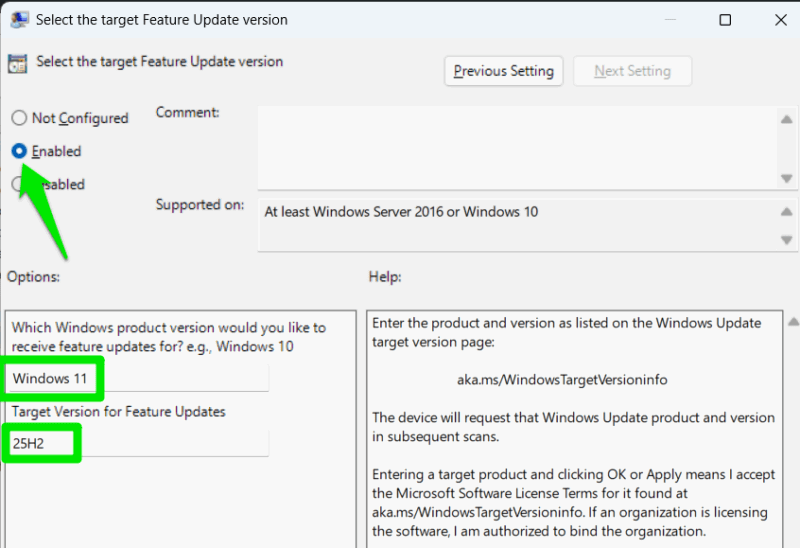Select the Not Configured radio button
This screenshot has width=800, height=548.
19,118
